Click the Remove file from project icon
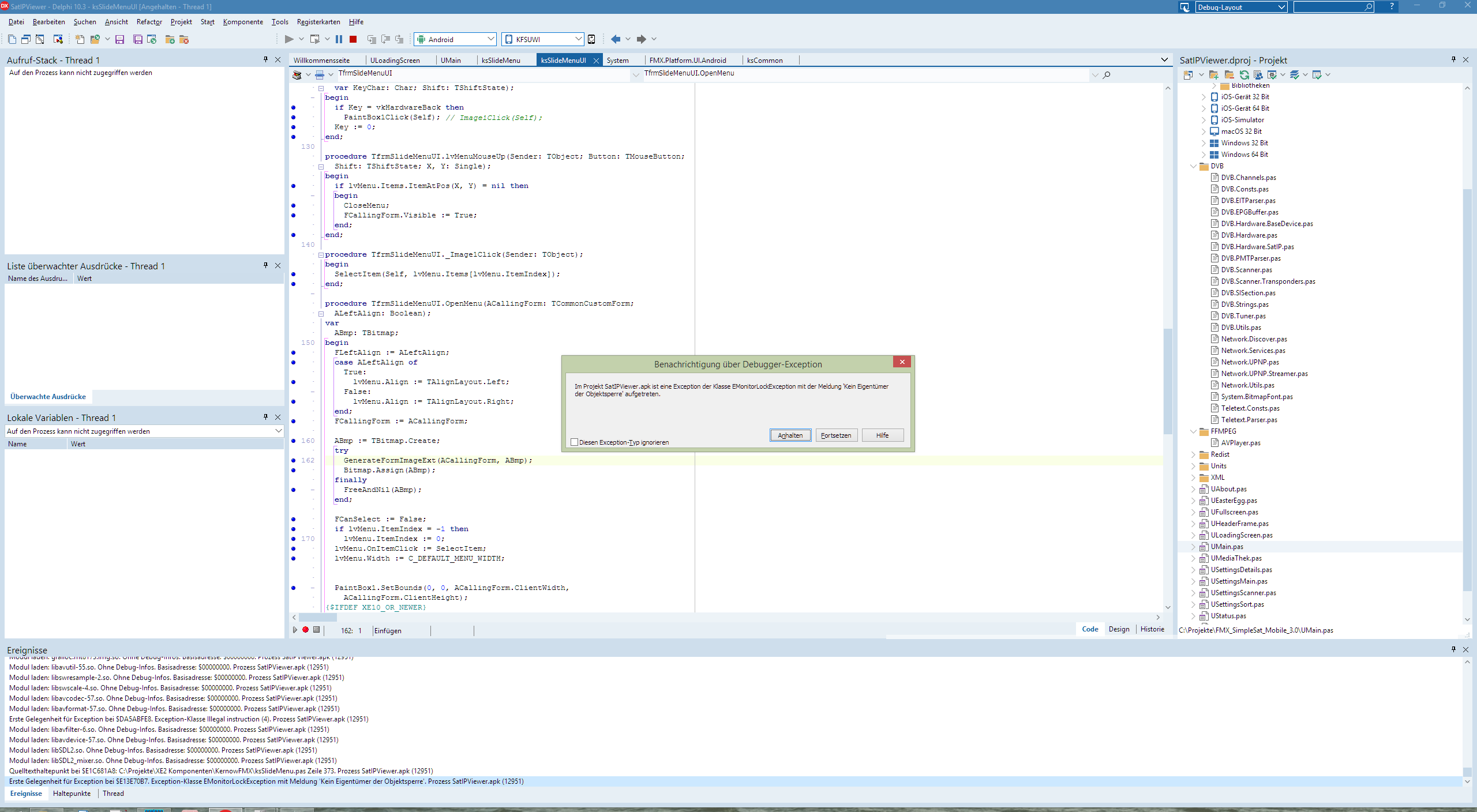 [184, 39]
